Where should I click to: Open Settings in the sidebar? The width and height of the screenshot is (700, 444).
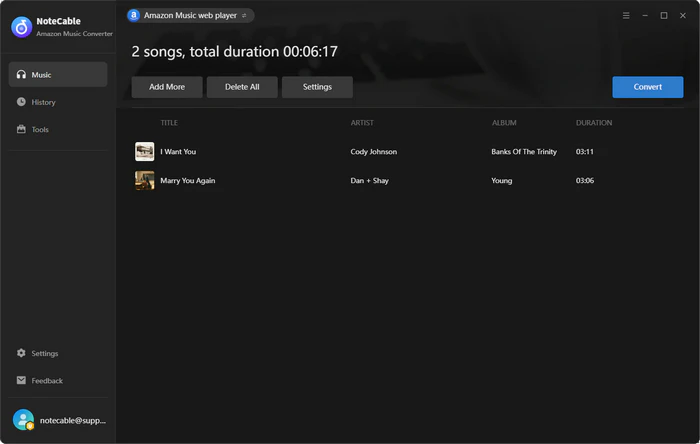tap(58, 353)
